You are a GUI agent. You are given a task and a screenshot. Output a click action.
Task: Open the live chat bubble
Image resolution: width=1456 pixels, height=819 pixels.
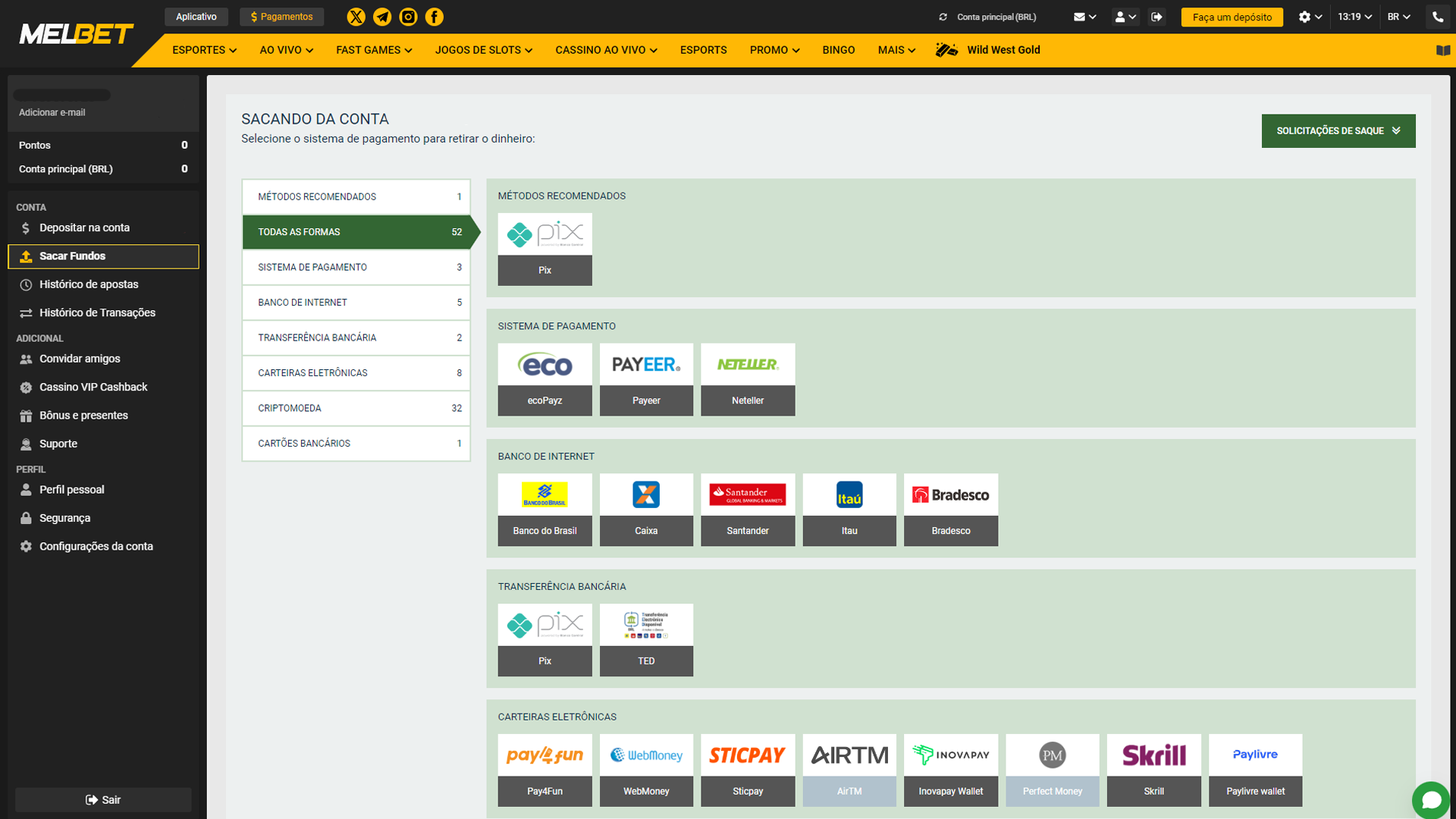click(1431, 800)
